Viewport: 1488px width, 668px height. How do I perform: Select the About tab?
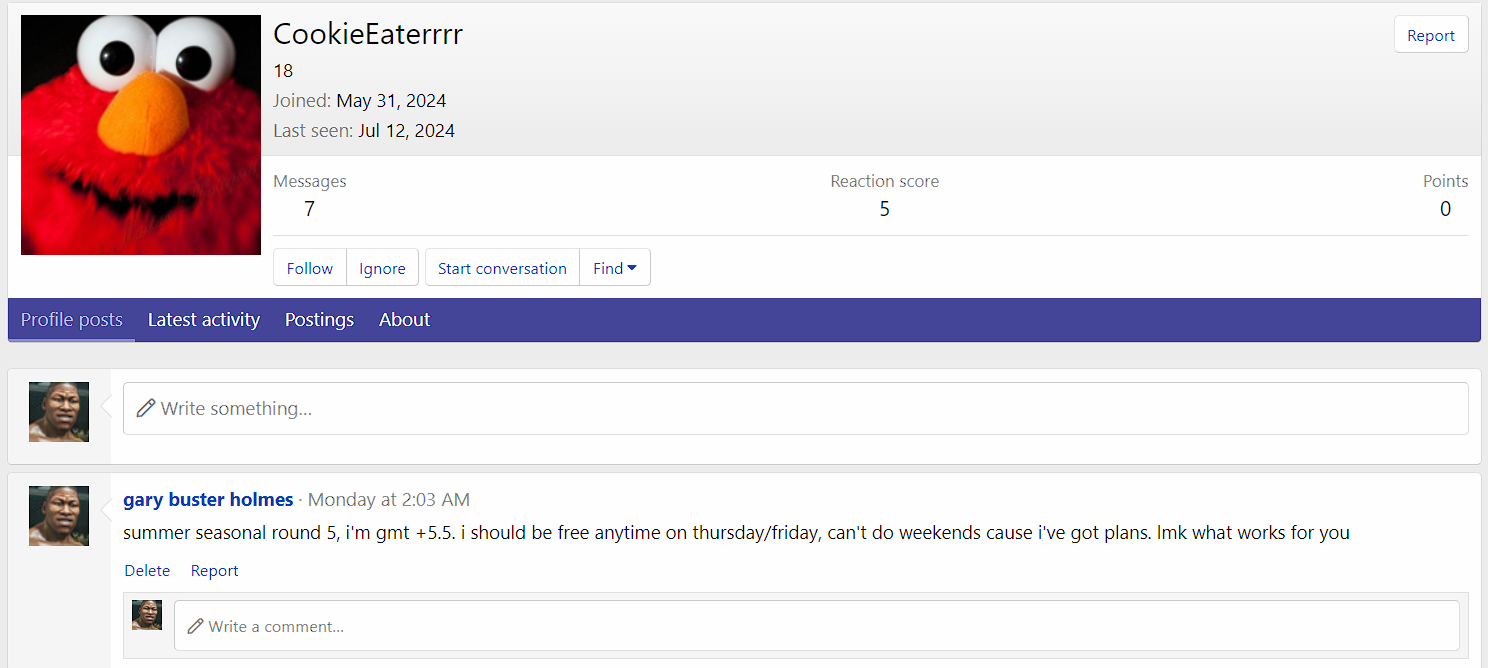click(x=404, y=320)
